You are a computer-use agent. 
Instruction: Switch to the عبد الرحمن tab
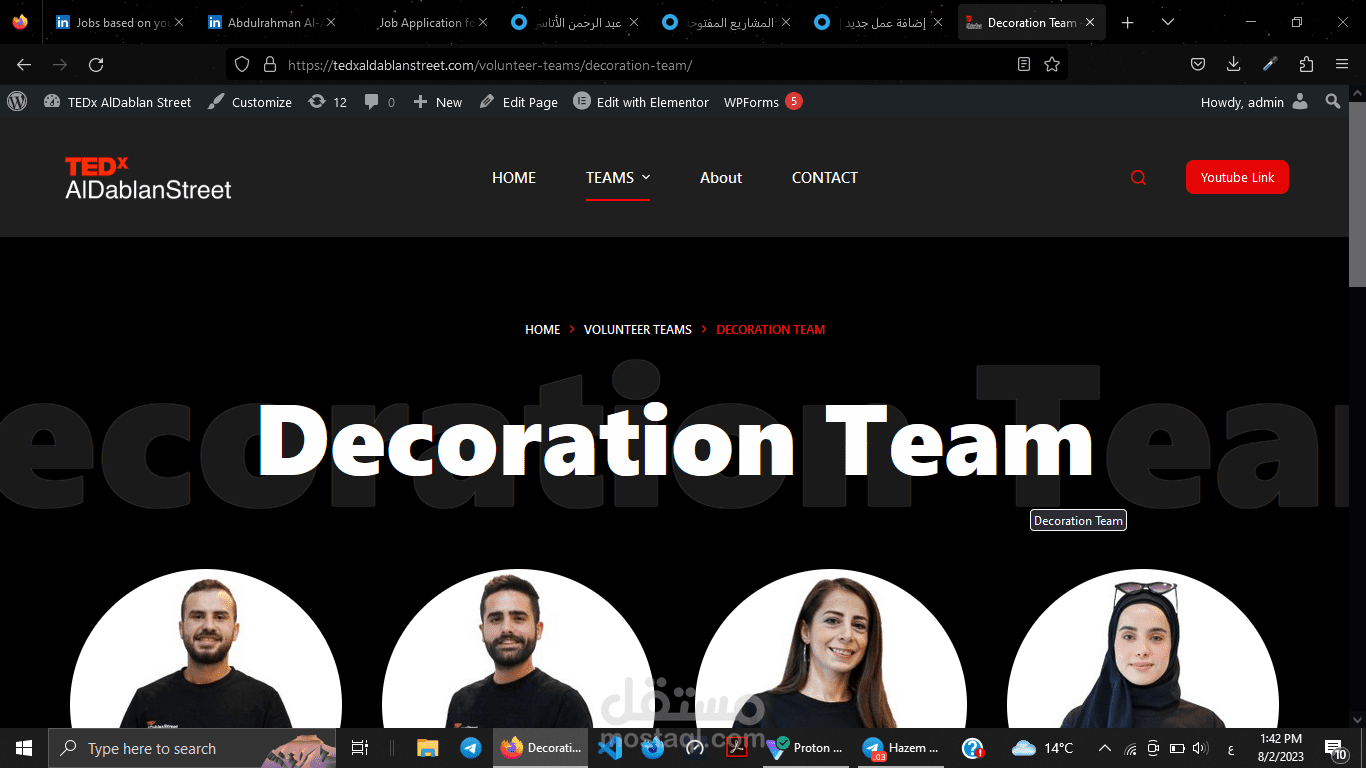[576, 22]
